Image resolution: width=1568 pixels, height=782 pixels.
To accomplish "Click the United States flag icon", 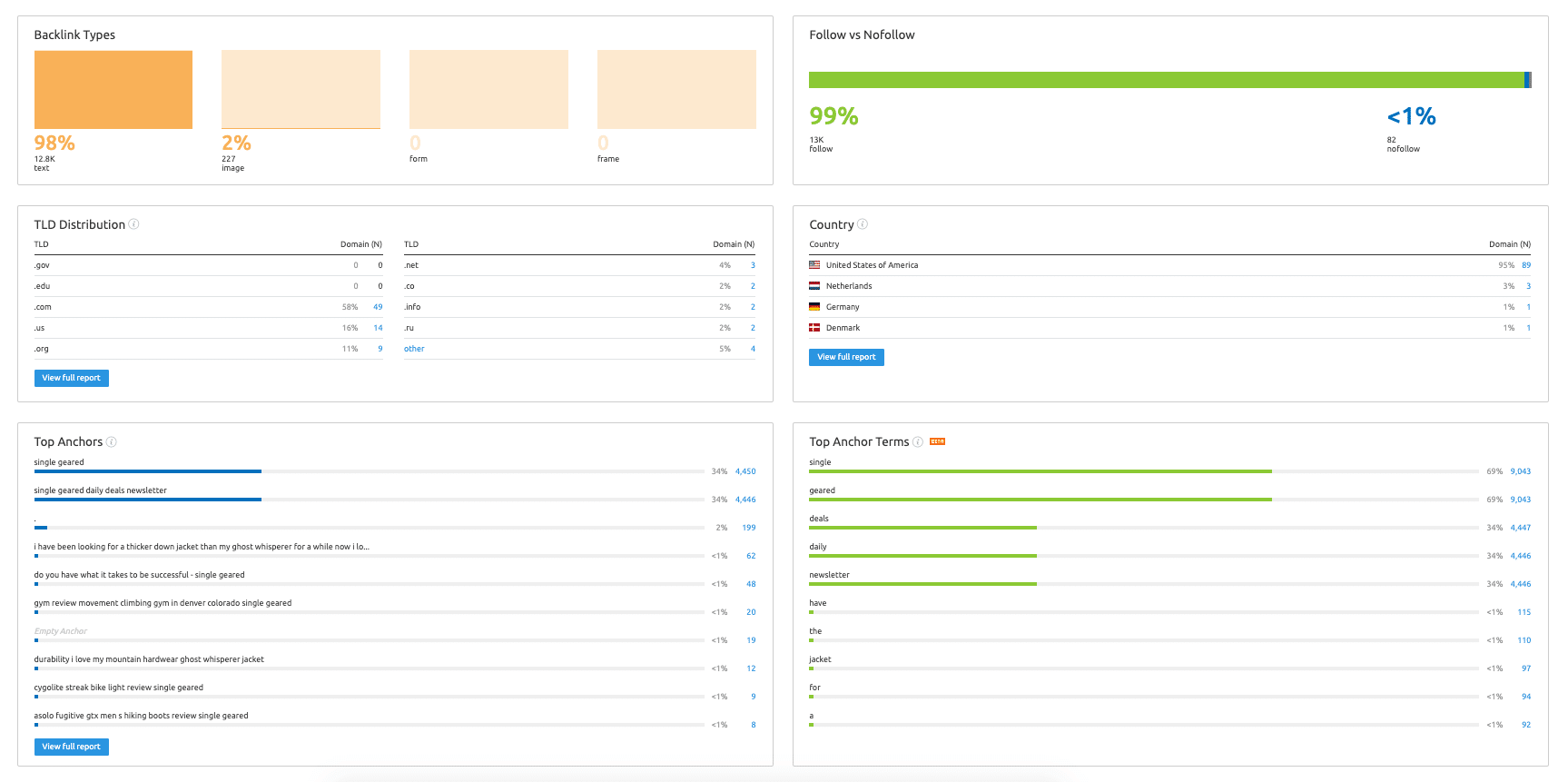I will (x=814, y=265).
